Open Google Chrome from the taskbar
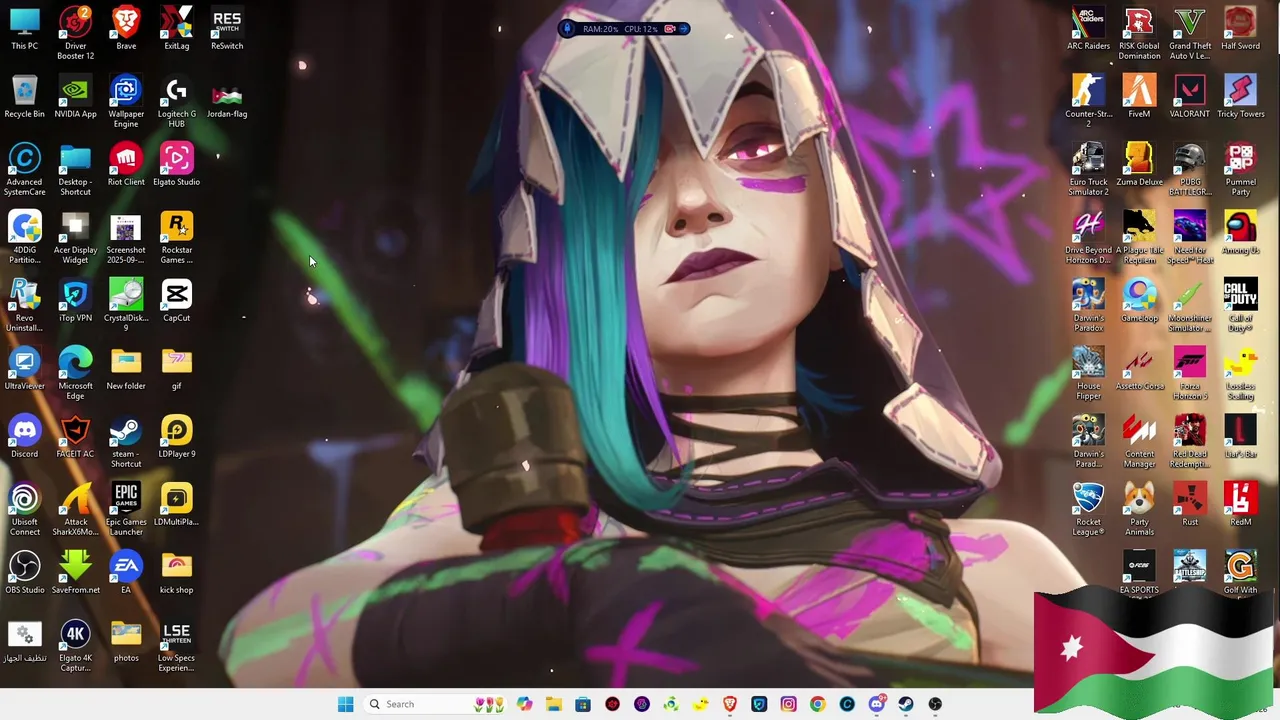Image resolution: width=1280 pixels, height=720 pixels. (x=818, y=704)
